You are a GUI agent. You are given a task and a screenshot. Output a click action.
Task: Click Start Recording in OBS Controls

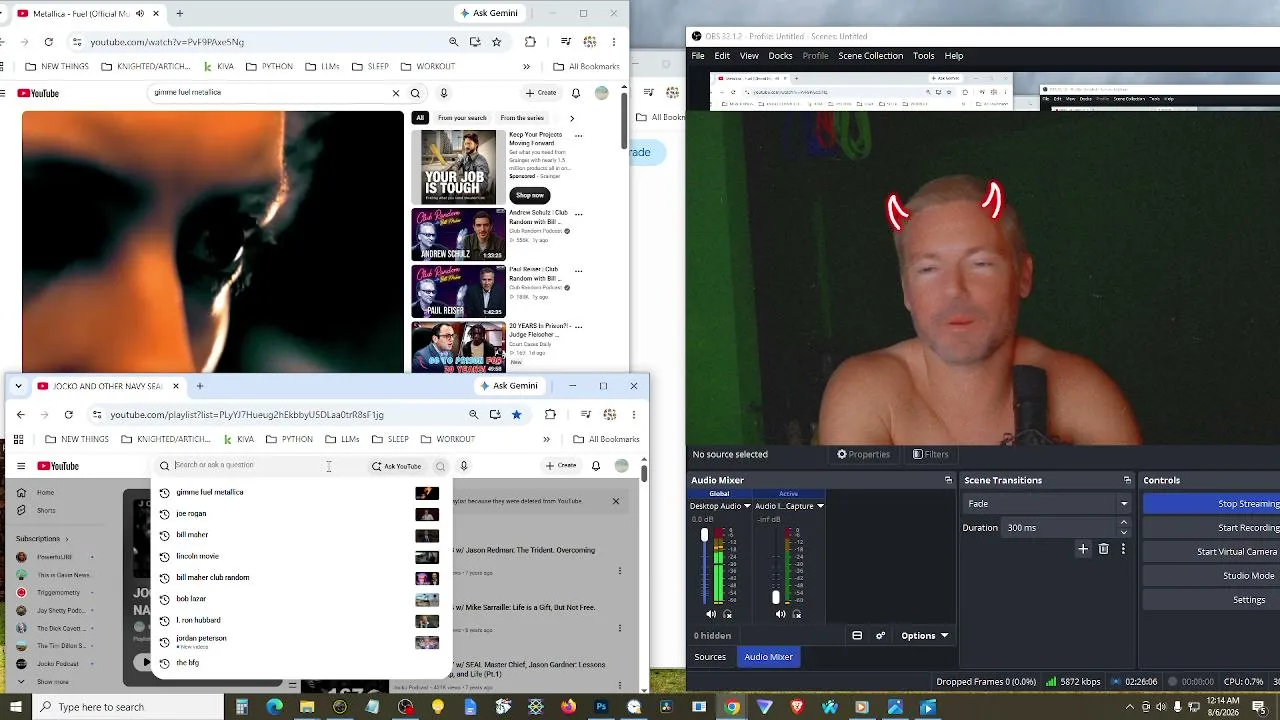(1212, 528)
